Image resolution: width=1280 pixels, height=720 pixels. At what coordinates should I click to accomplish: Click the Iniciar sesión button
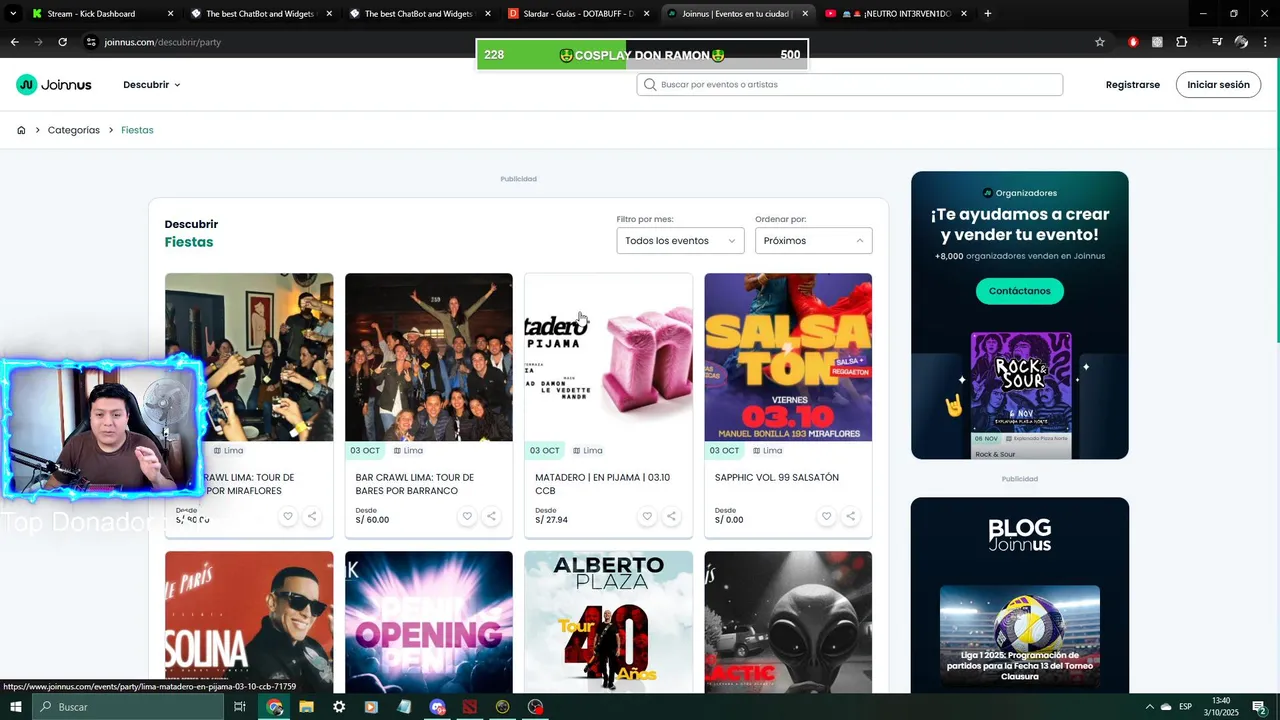[1218, 85]
